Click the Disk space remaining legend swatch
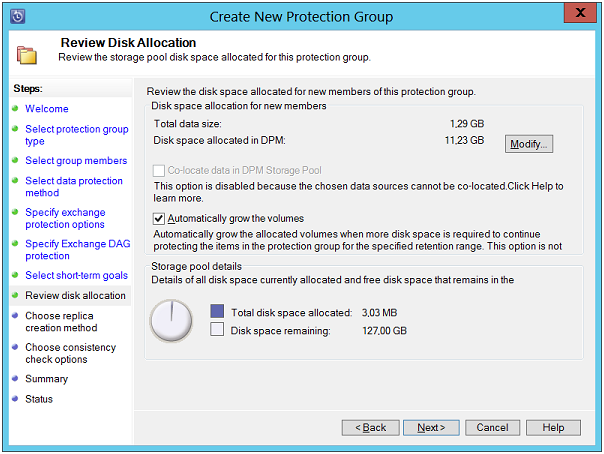Screen dimensions: 604x454 click(x=217, y=329)
